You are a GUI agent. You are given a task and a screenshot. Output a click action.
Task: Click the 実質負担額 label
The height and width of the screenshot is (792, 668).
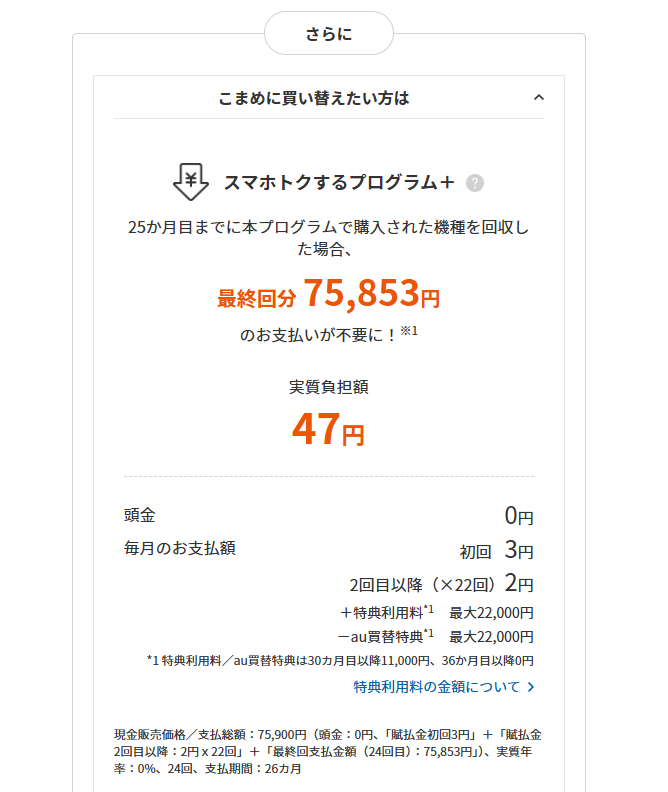click(328, 387)
